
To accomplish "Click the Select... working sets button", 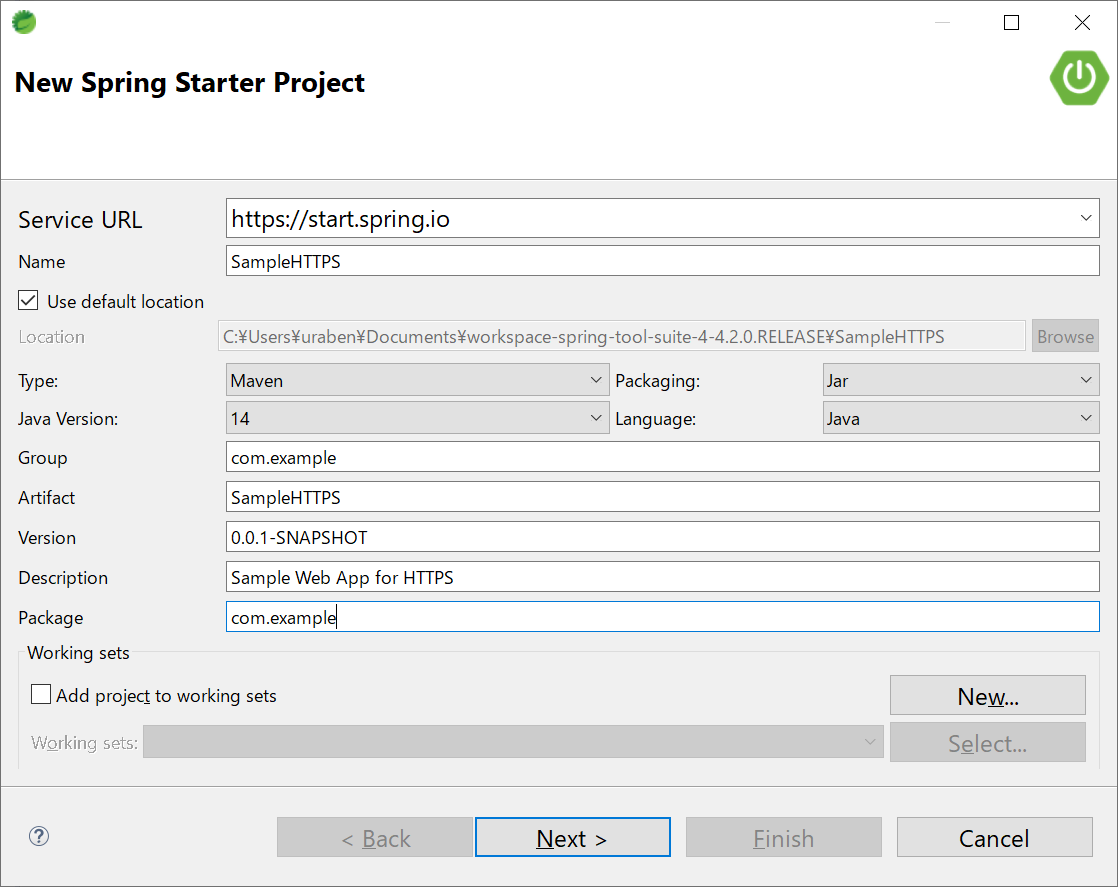I will 988,742.
